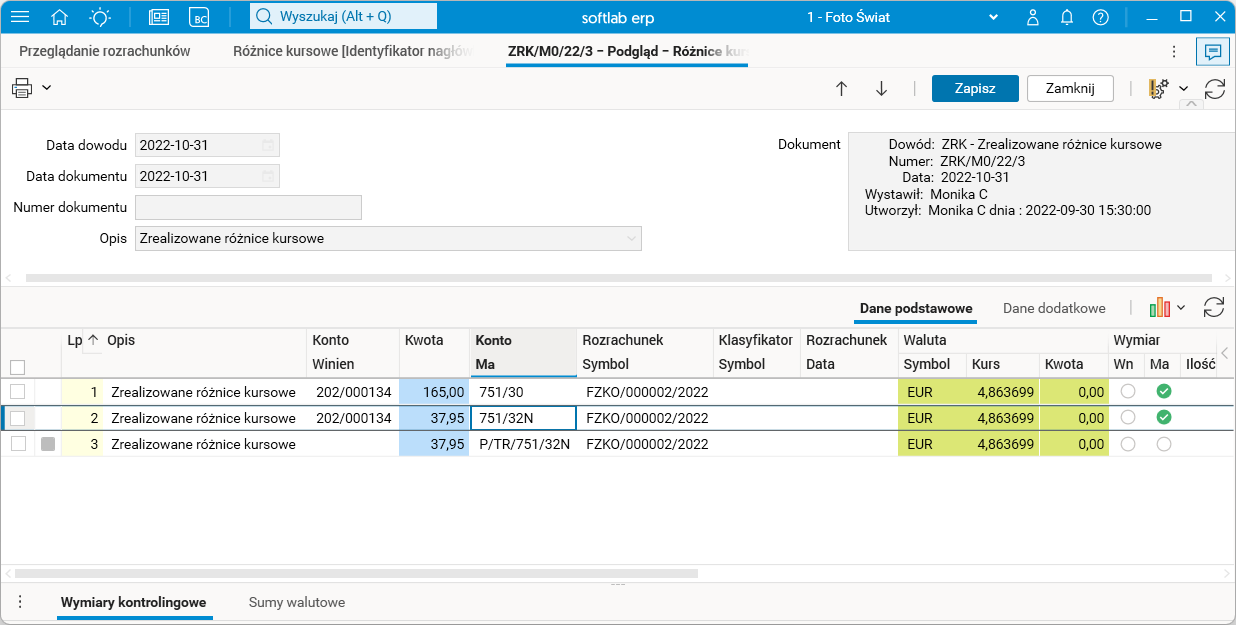This screenshot has width=1236, height=625.
Task: Open bottom panel three-dot menu
Action: pos(19,602)
